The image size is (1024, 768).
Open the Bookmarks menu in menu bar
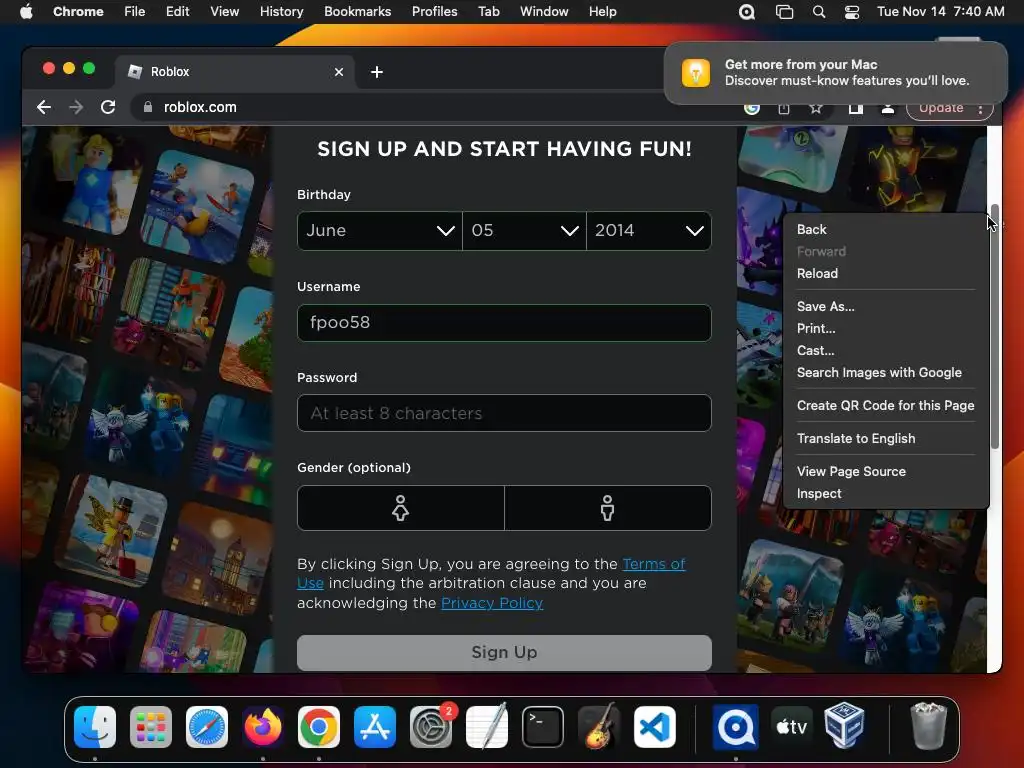click(x=357, y=12)
